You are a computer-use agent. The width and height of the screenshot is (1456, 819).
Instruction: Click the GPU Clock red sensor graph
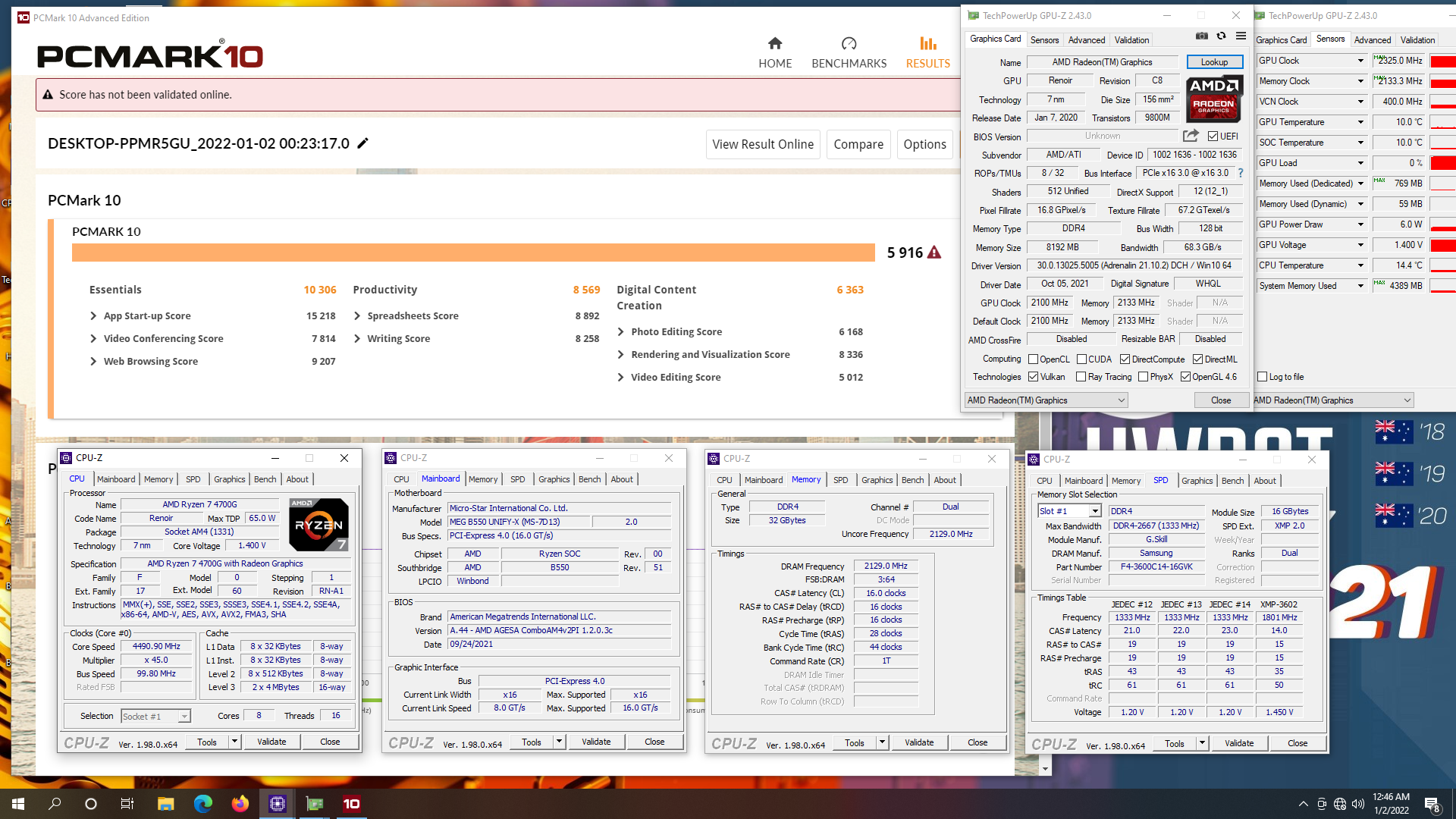[1442, 61]
